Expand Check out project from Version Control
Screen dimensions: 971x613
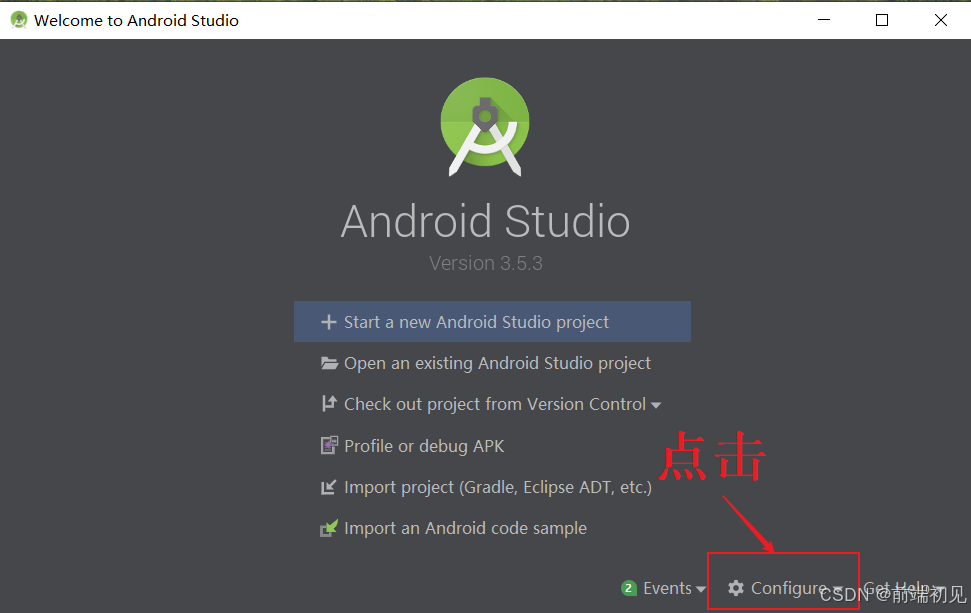tap(491, 404)
